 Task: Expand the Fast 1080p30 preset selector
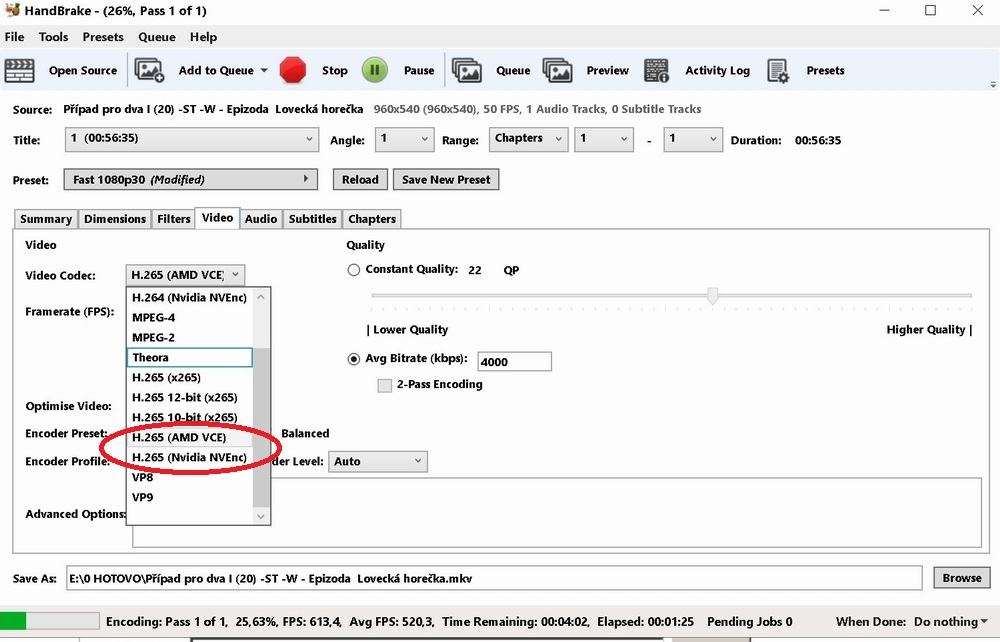[191, 180]
